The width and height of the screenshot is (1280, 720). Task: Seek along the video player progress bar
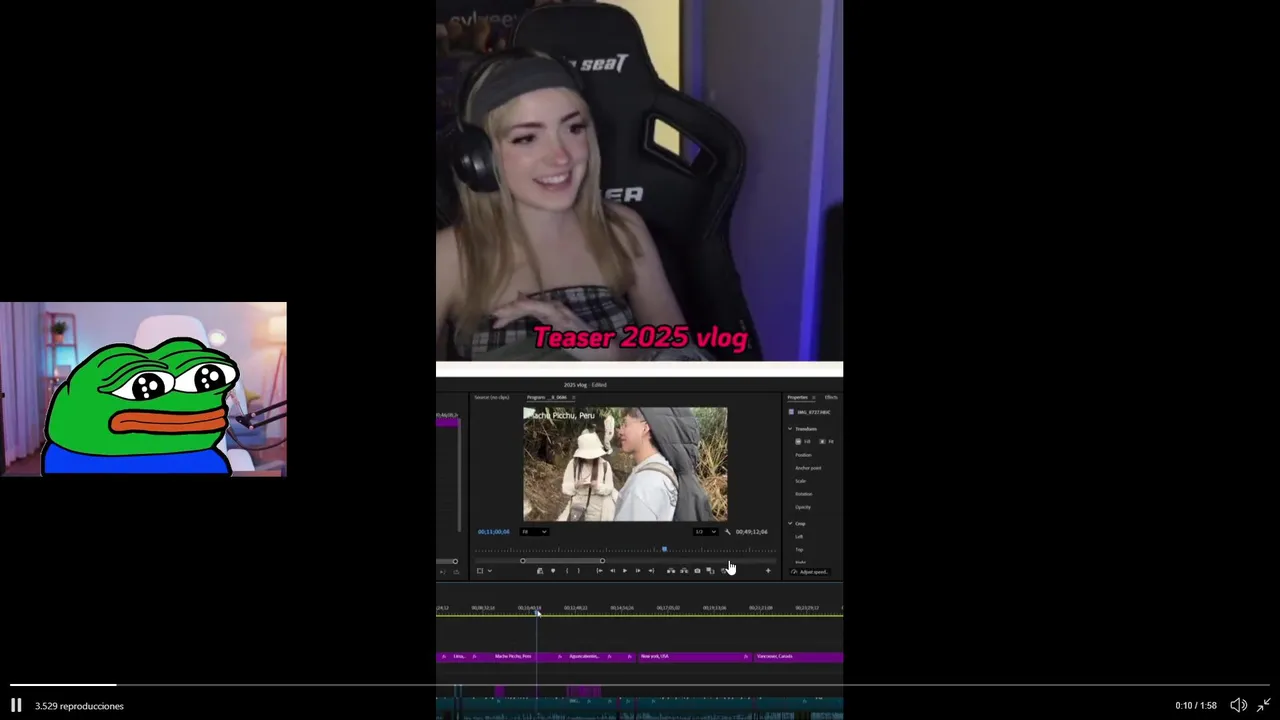(x=640, y=685)
